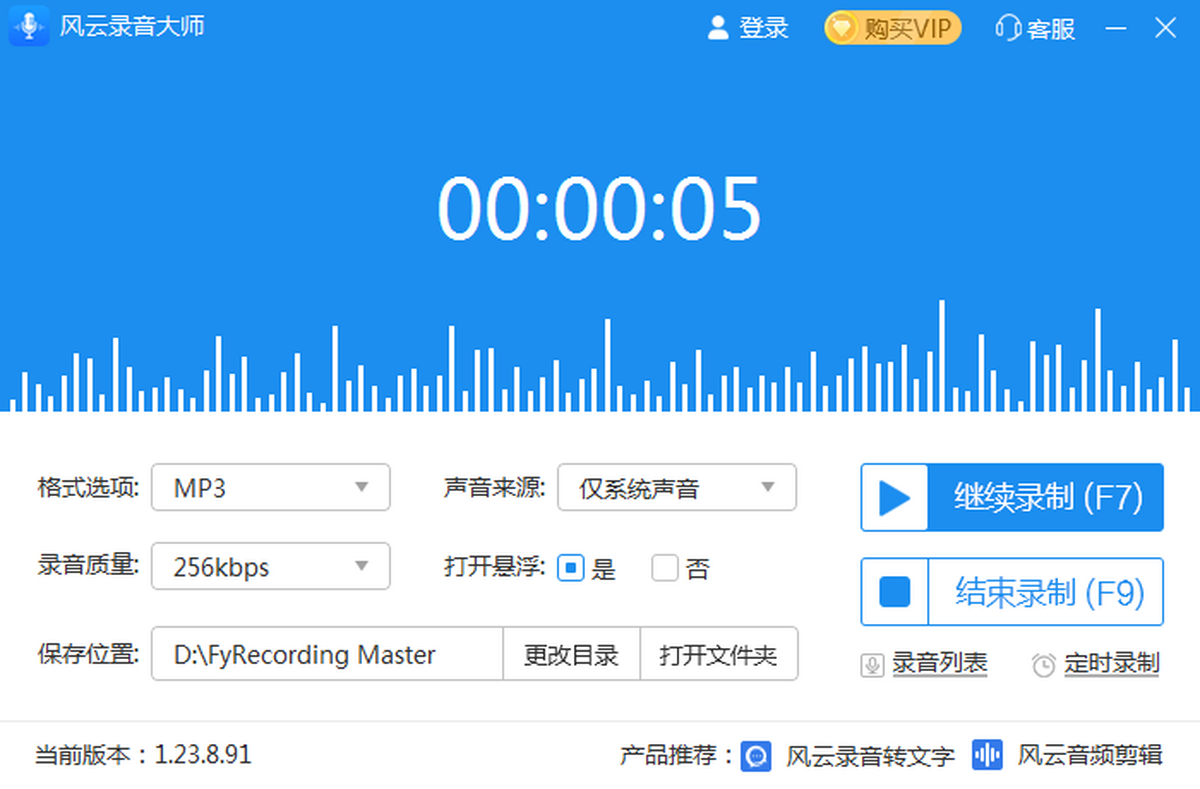Click the save path field D:\FyRecording Master
Viewport: 1200px width, 789px height.
pos(327,655)
